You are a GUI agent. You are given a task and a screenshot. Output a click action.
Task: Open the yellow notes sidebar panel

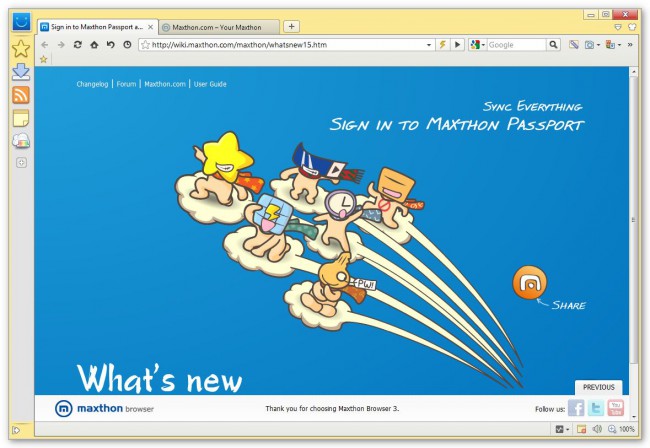[x=21, y=118]
